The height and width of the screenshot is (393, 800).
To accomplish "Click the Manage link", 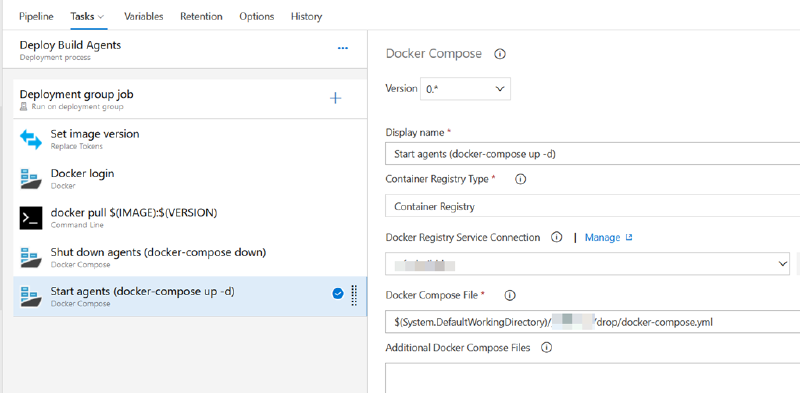I will tap(608, 237).
